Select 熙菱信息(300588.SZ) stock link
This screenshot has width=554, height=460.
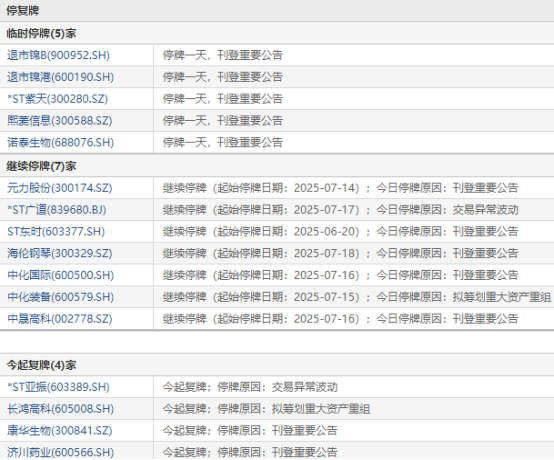pos(60,121)
